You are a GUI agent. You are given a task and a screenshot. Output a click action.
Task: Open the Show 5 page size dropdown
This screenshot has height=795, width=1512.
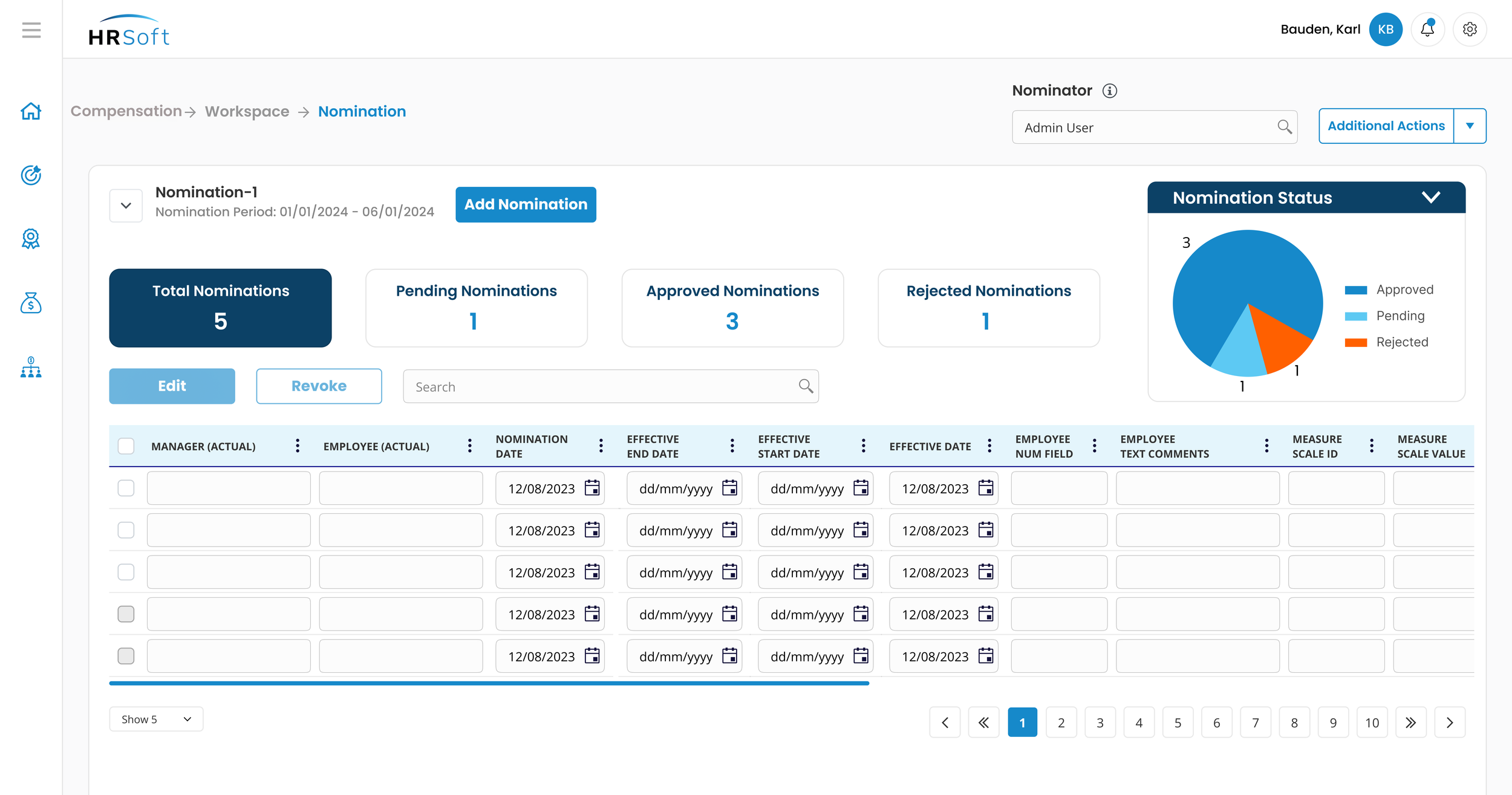(x=156, y=719)
